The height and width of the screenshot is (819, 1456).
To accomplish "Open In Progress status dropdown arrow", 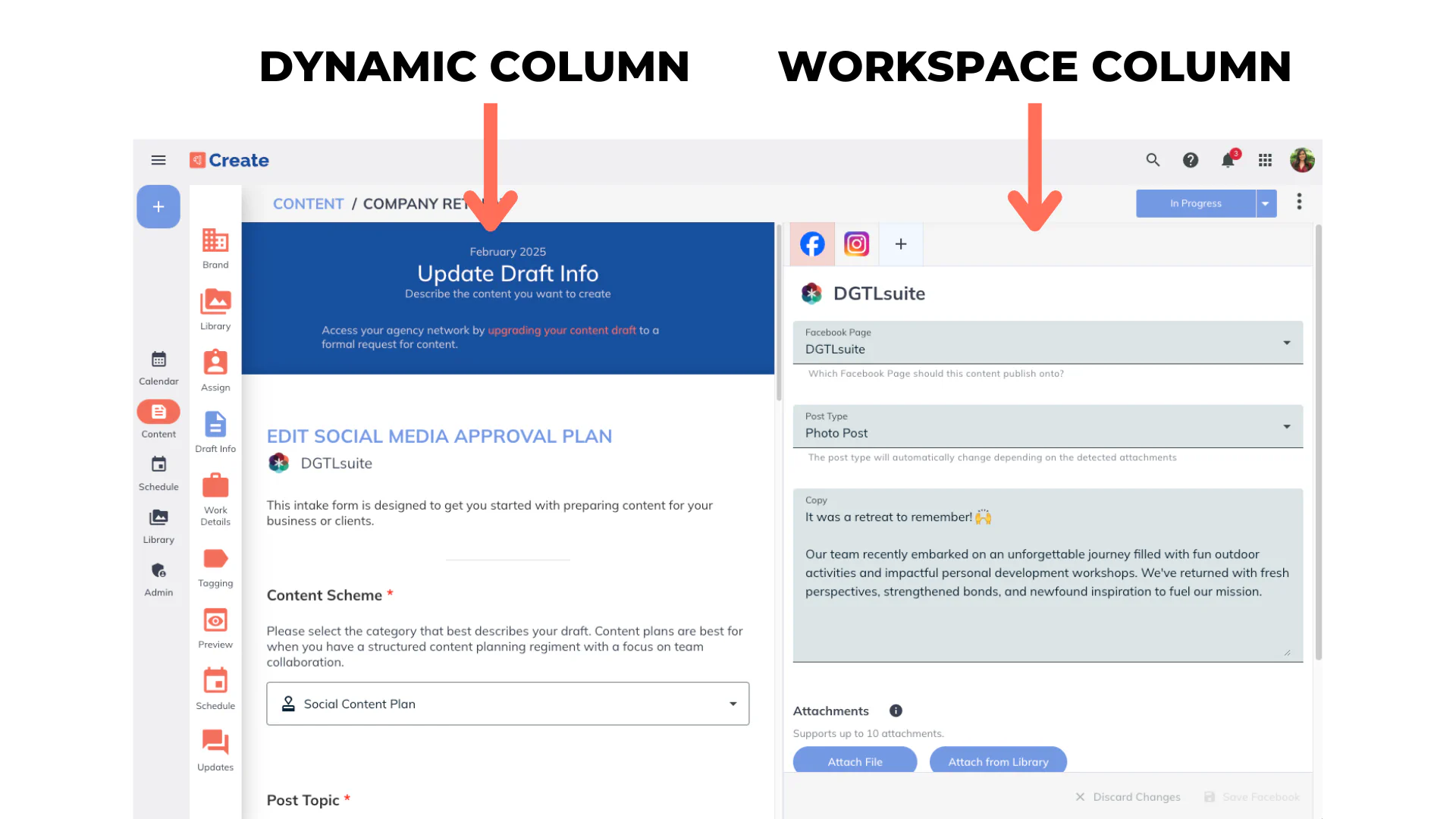I will click(1266, 203).
